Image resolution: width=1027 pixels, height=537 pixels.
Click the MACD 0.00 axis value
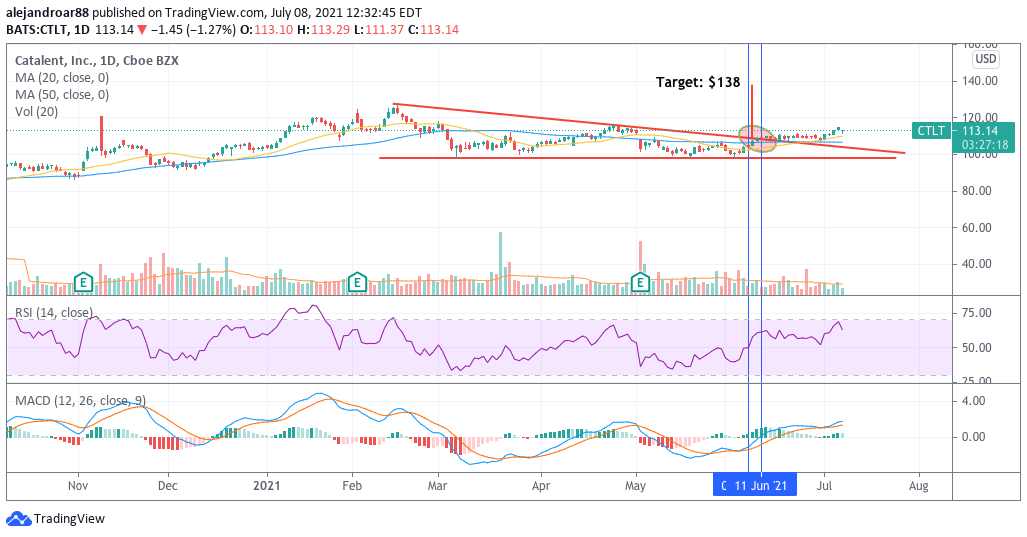[974, 437]
